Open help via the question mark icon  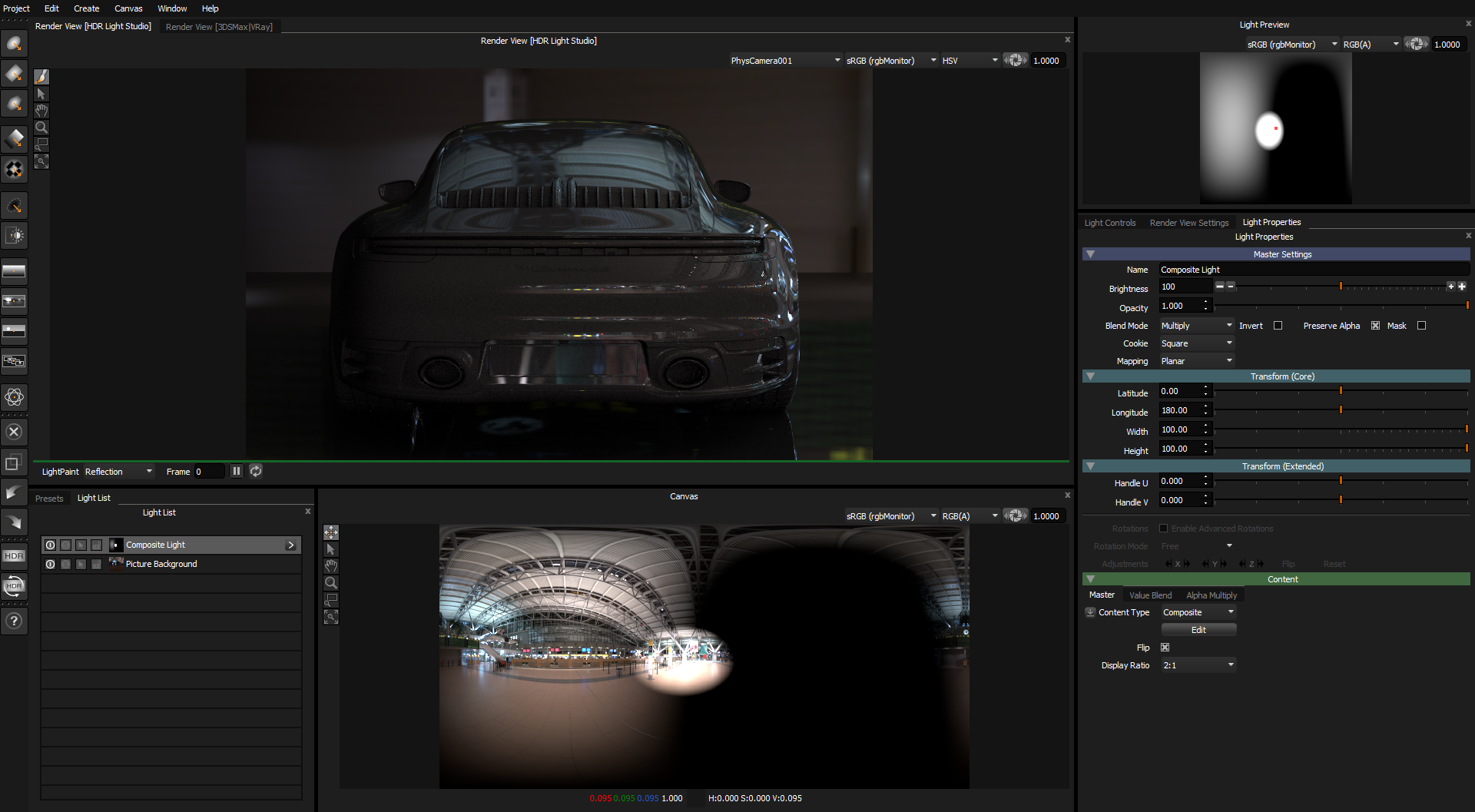[x=14, y=621]
